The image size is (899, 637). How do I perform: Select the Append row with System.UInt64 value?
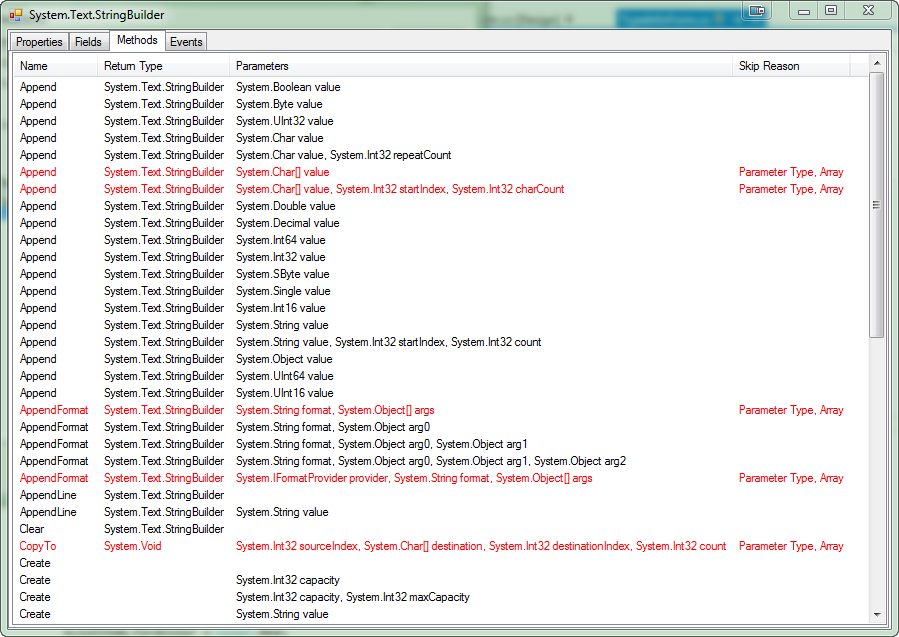[441, 376]
